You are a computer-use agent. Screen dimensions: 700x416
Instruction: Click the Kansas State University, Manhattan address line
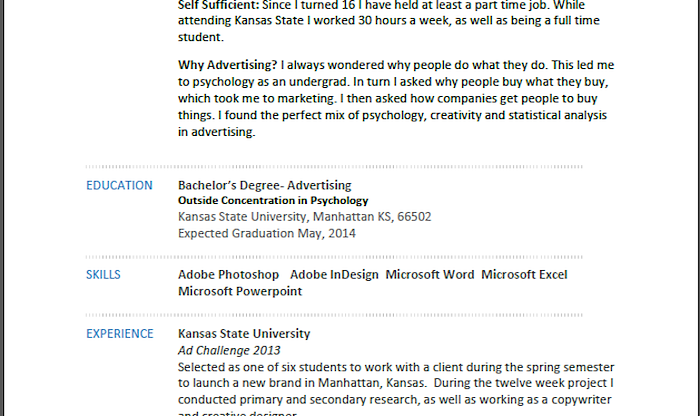[x=304, y=217]
